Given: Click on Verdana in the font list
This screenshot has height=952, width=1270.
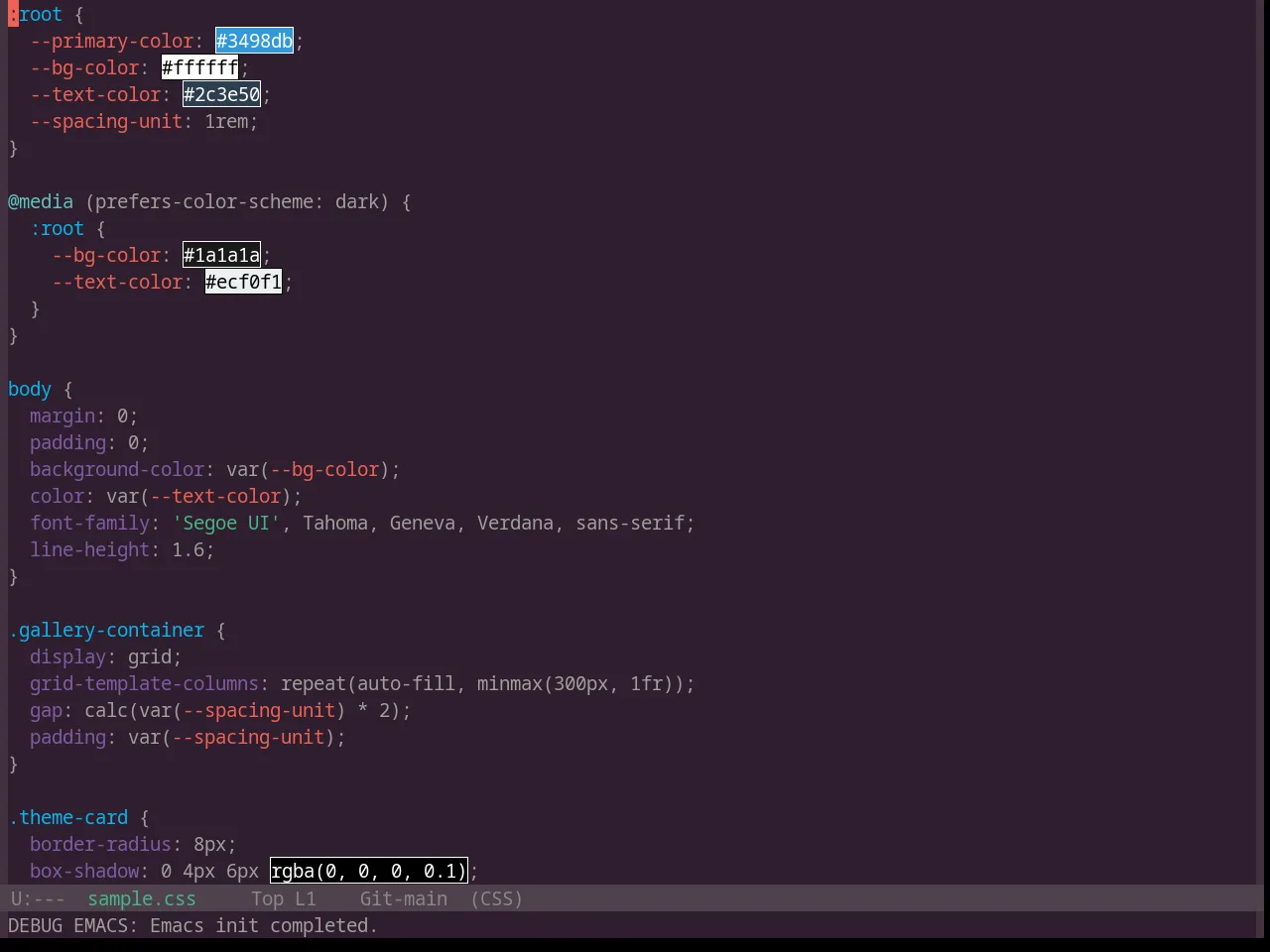Looking at the screenshot, I should click(x=515, y=523).
